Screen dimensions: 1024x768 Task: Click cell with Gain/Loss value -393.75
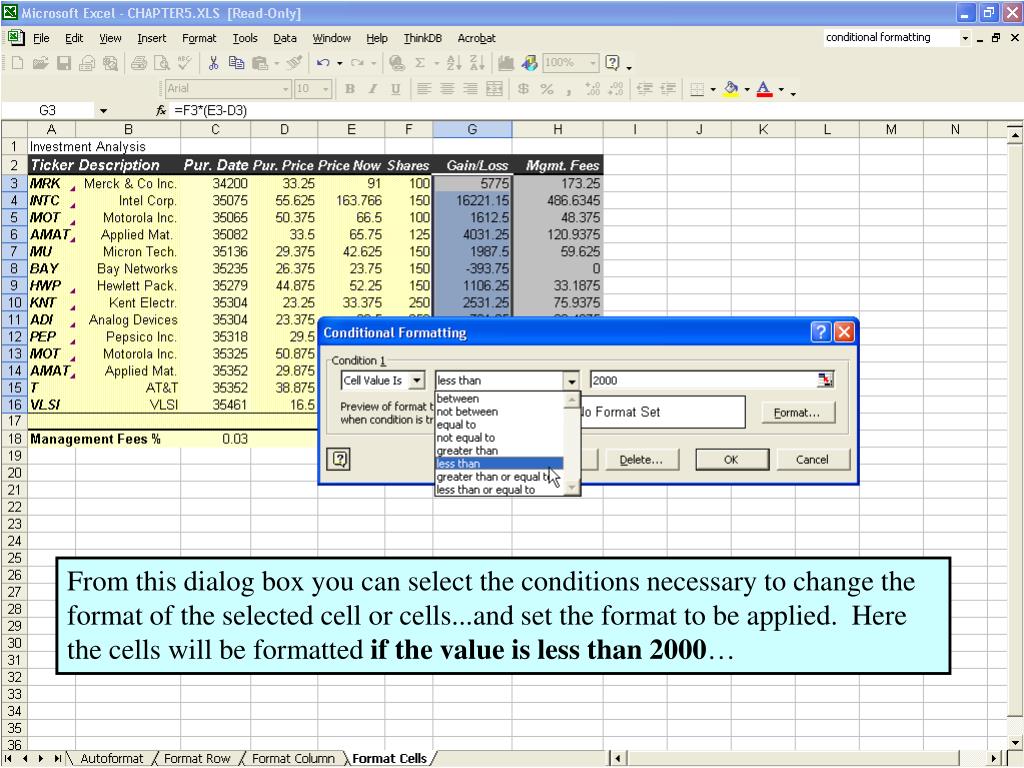pos(472,268)
